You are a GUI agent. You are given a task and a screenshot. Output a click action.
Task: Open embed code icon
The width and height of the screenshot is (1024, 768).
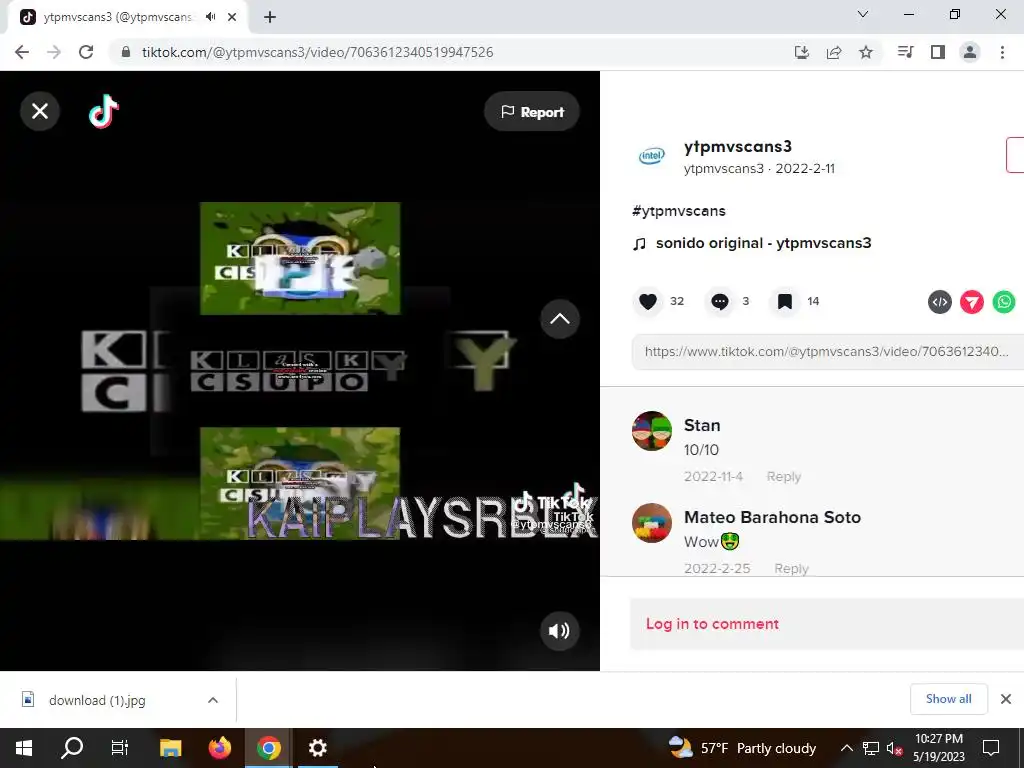[x=940, y=301]
